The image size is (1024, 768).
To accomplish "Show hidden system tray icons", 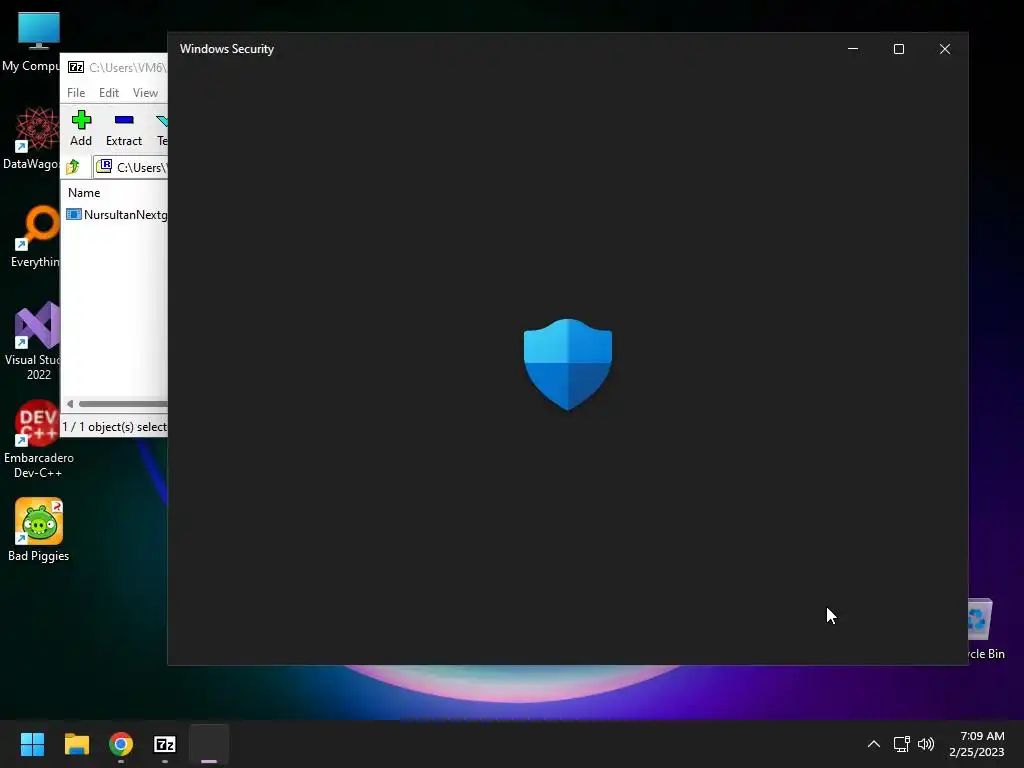I will point(873,744).
